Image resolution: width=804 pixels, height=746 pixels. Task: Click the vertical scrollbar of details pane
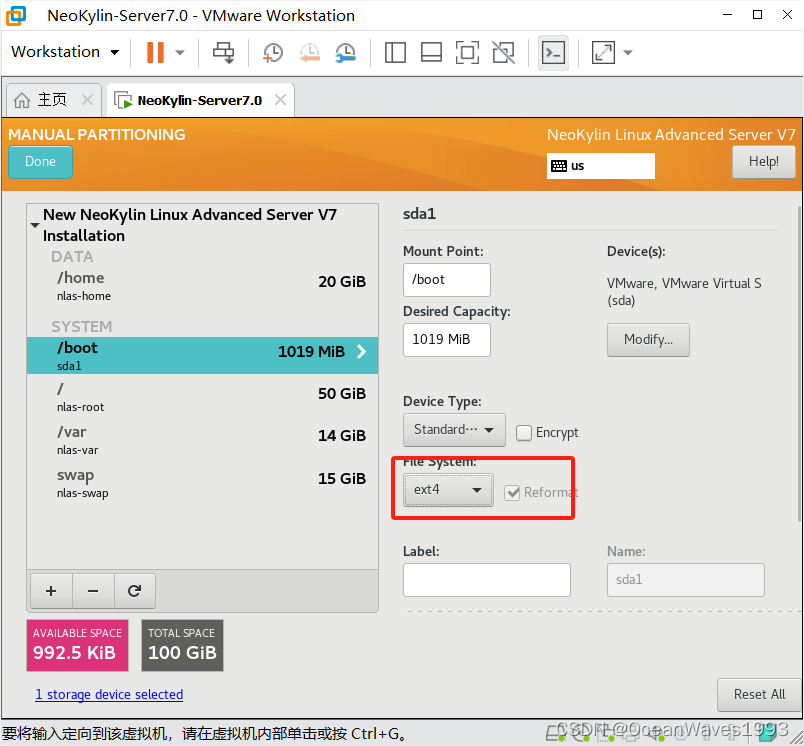[799, 364]
